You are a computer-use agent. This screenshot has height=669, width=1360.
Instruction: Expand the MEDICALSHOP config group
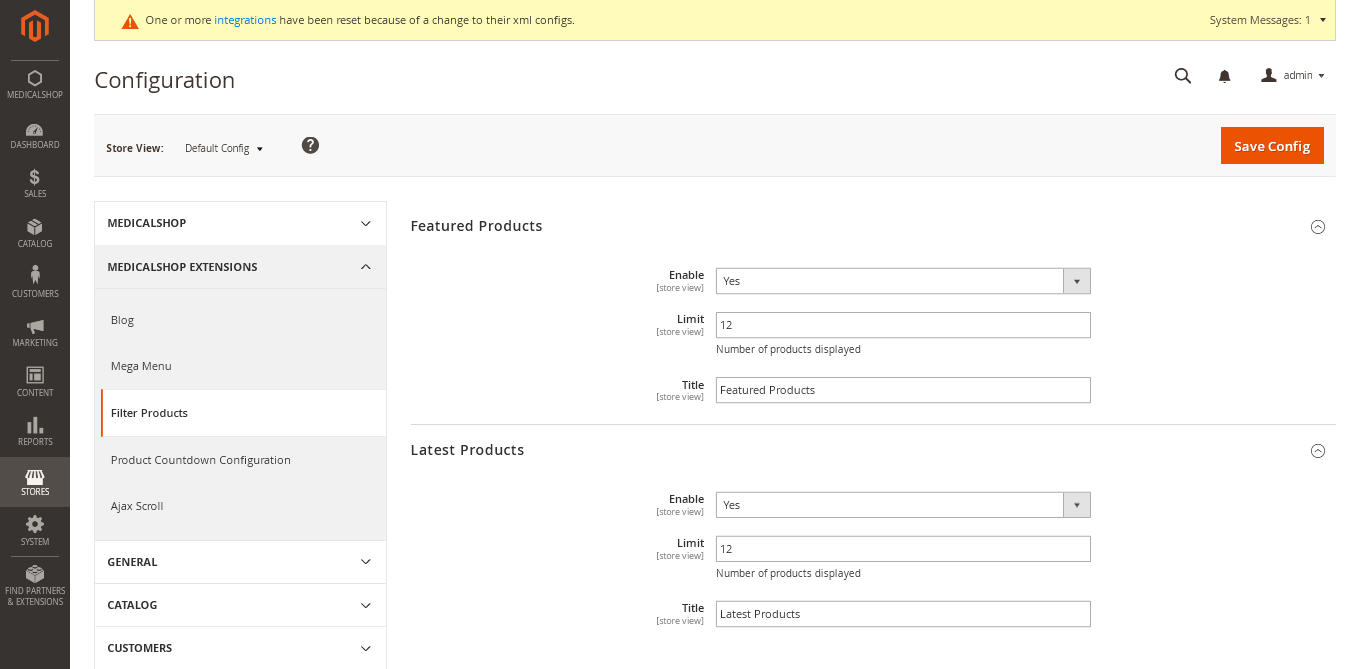pyautogui.click(x=240, y=223)
